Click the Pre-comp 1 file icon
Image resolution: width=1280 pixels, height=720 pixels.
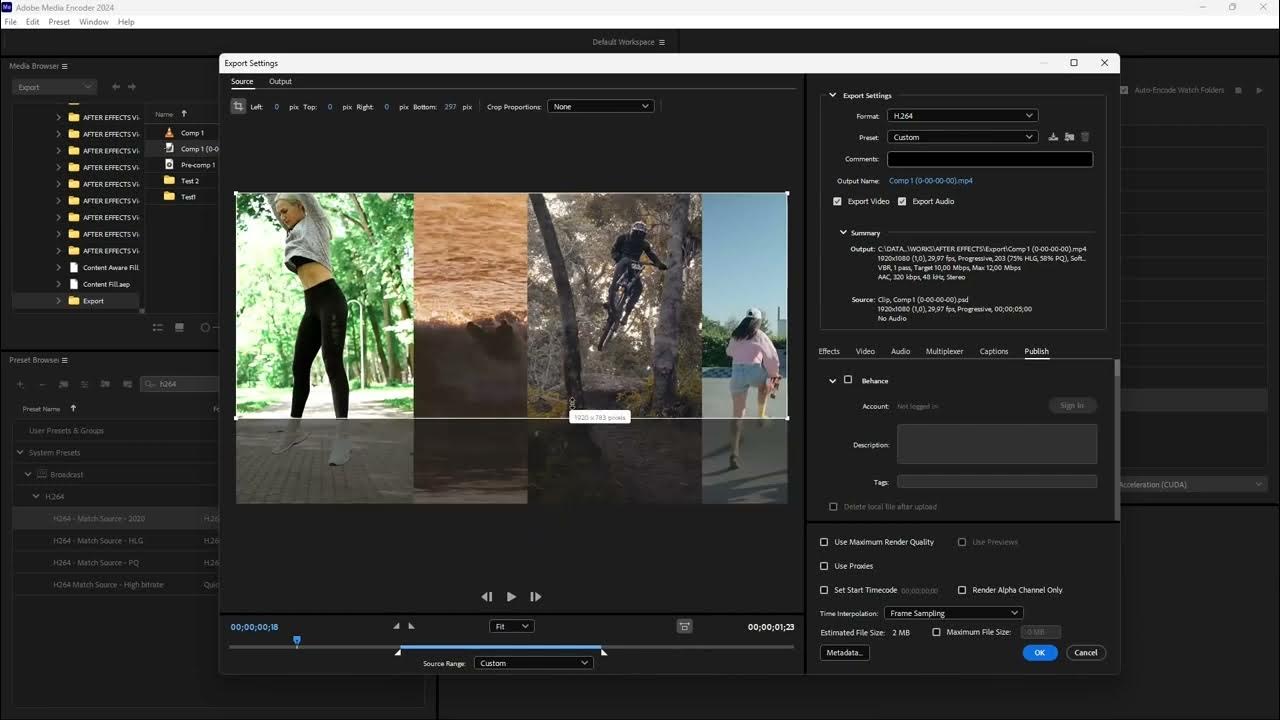coord(169,165)
